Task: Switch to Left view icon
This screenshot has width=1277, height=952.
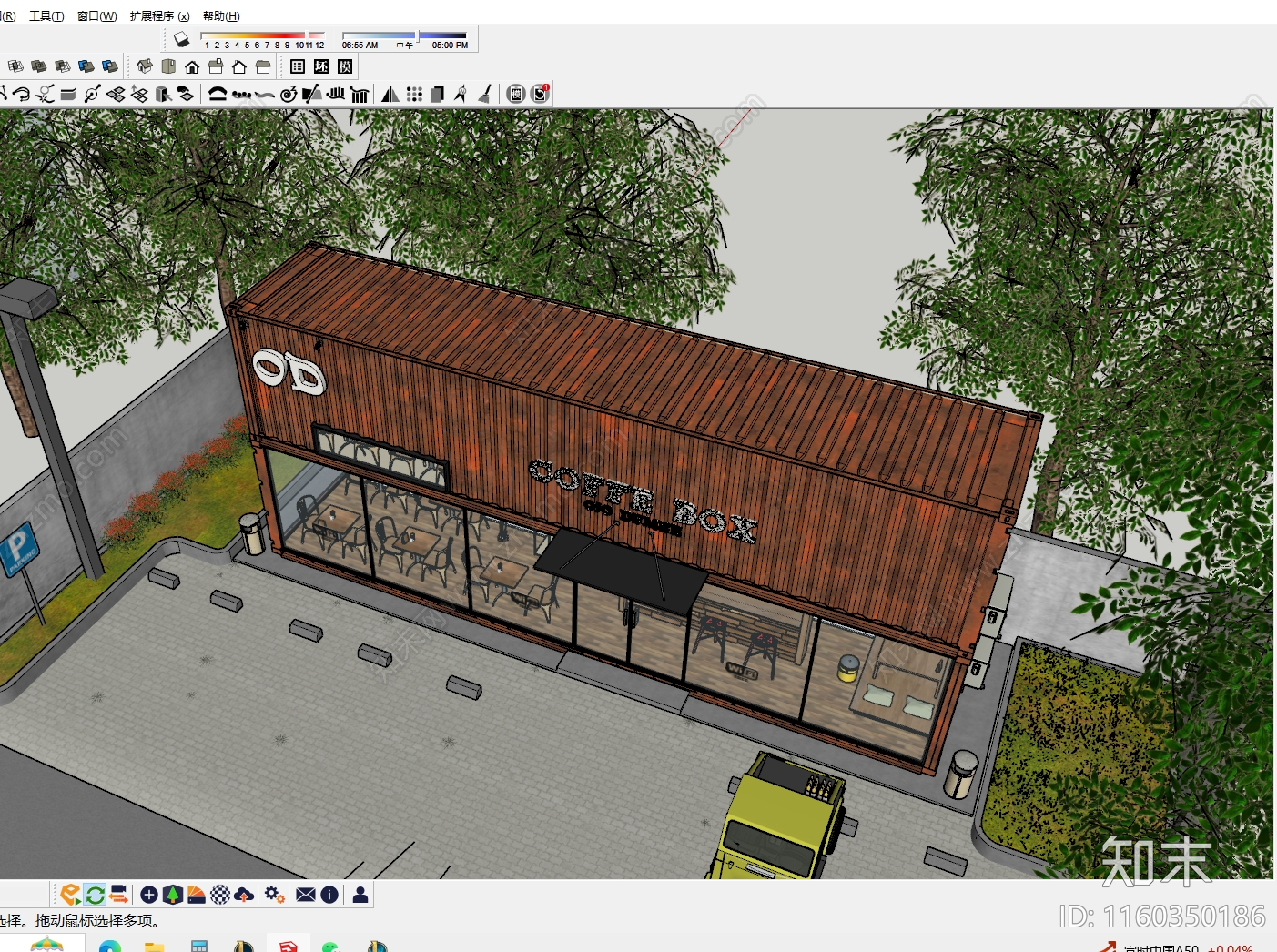Action: point(263,66)
